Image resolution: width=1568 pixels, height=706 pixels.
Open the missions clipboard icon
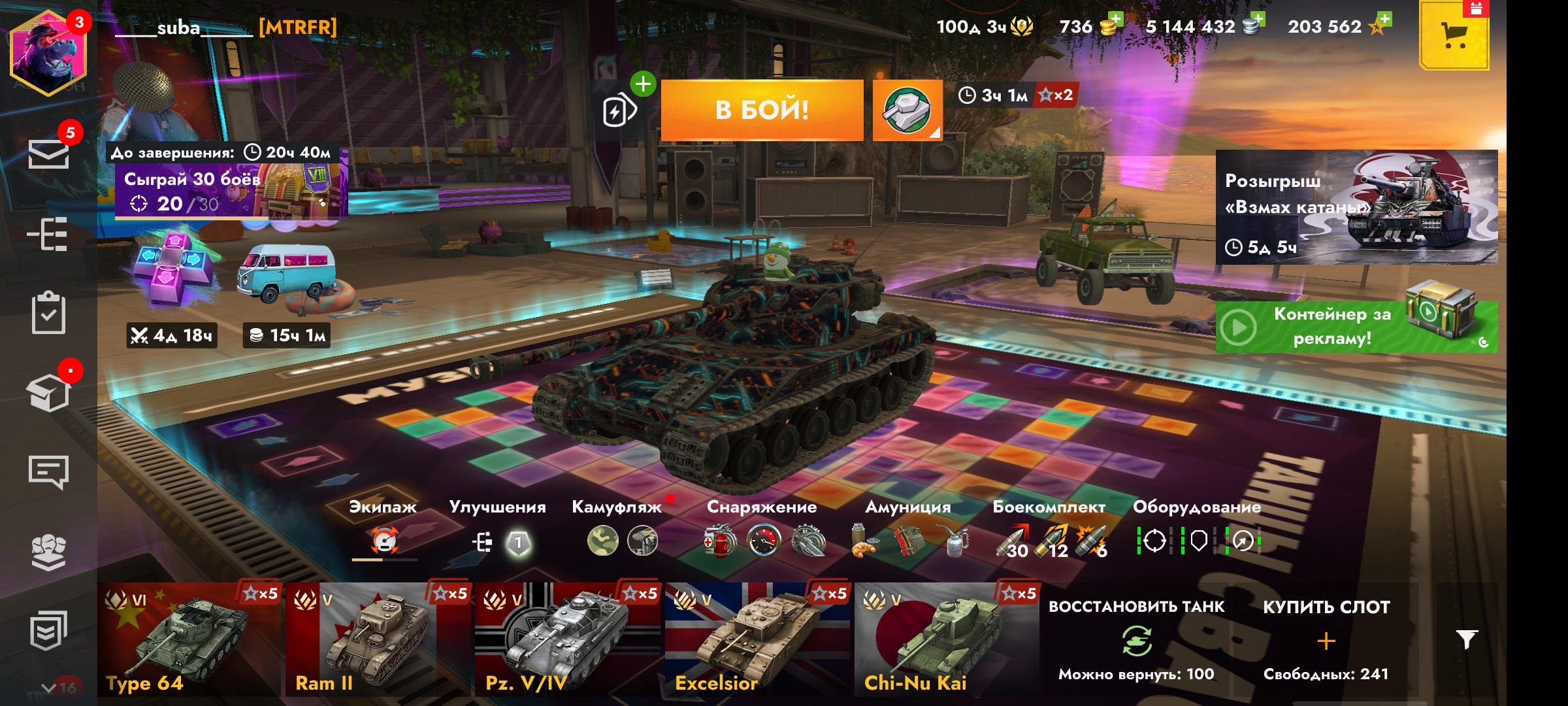coord(48,312)
